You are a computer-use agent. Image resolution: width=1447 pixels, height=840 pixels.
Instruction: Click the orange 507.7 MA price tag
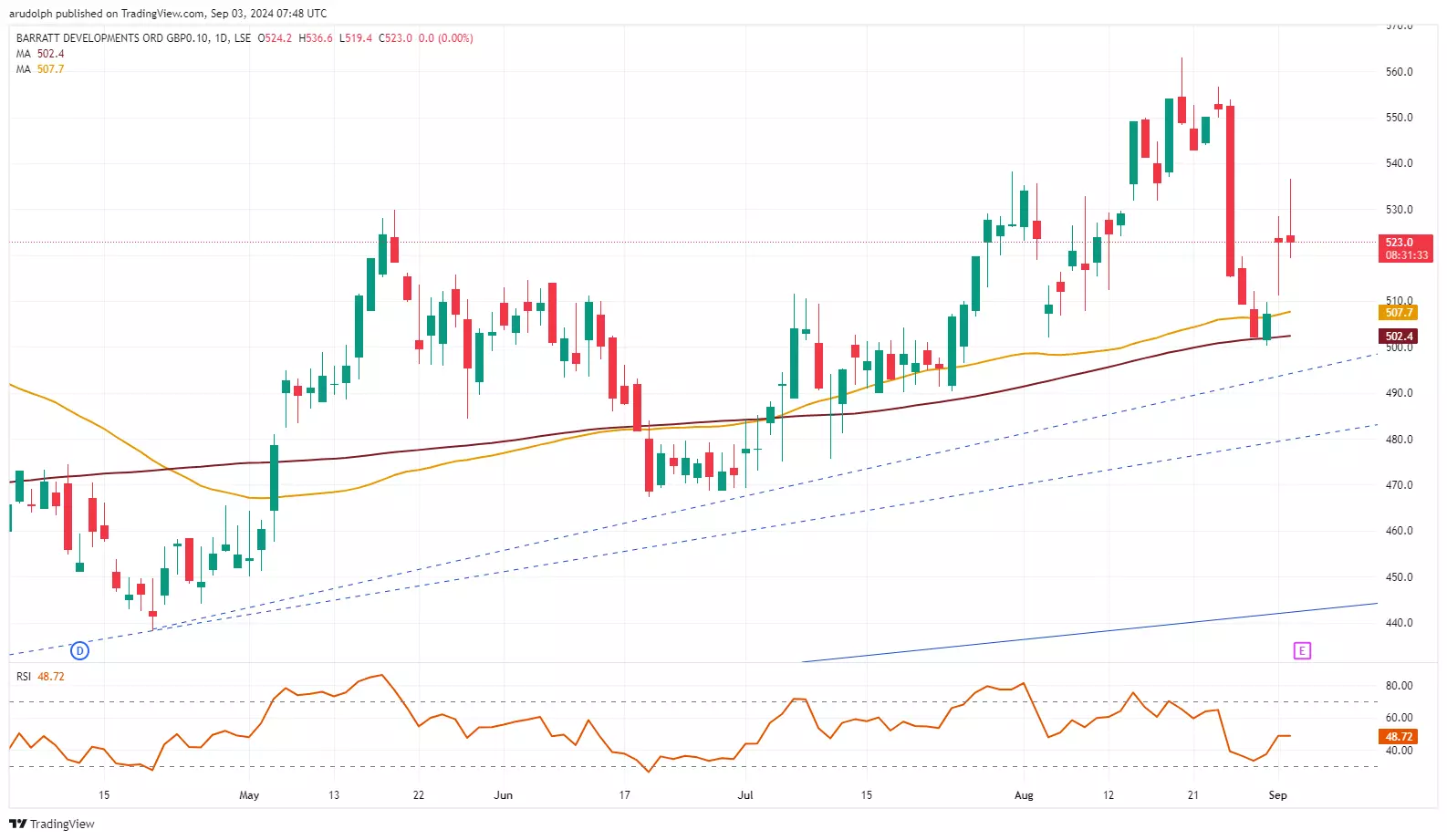click(x=1398, y=313)
